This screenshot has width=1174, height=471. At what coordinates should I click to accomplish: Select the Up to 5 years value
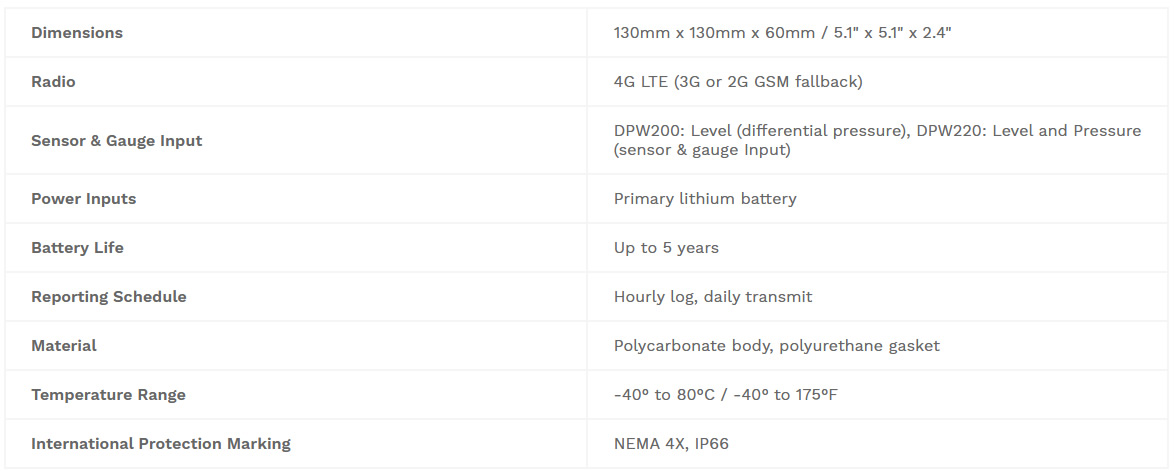click(666, 248)
